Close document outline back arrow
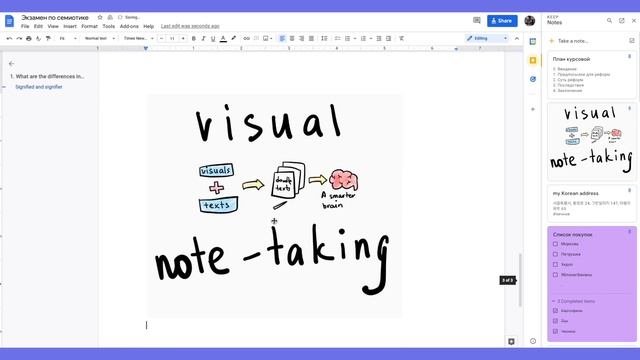Viewport: 640px width, 360px height. [11, 64]
